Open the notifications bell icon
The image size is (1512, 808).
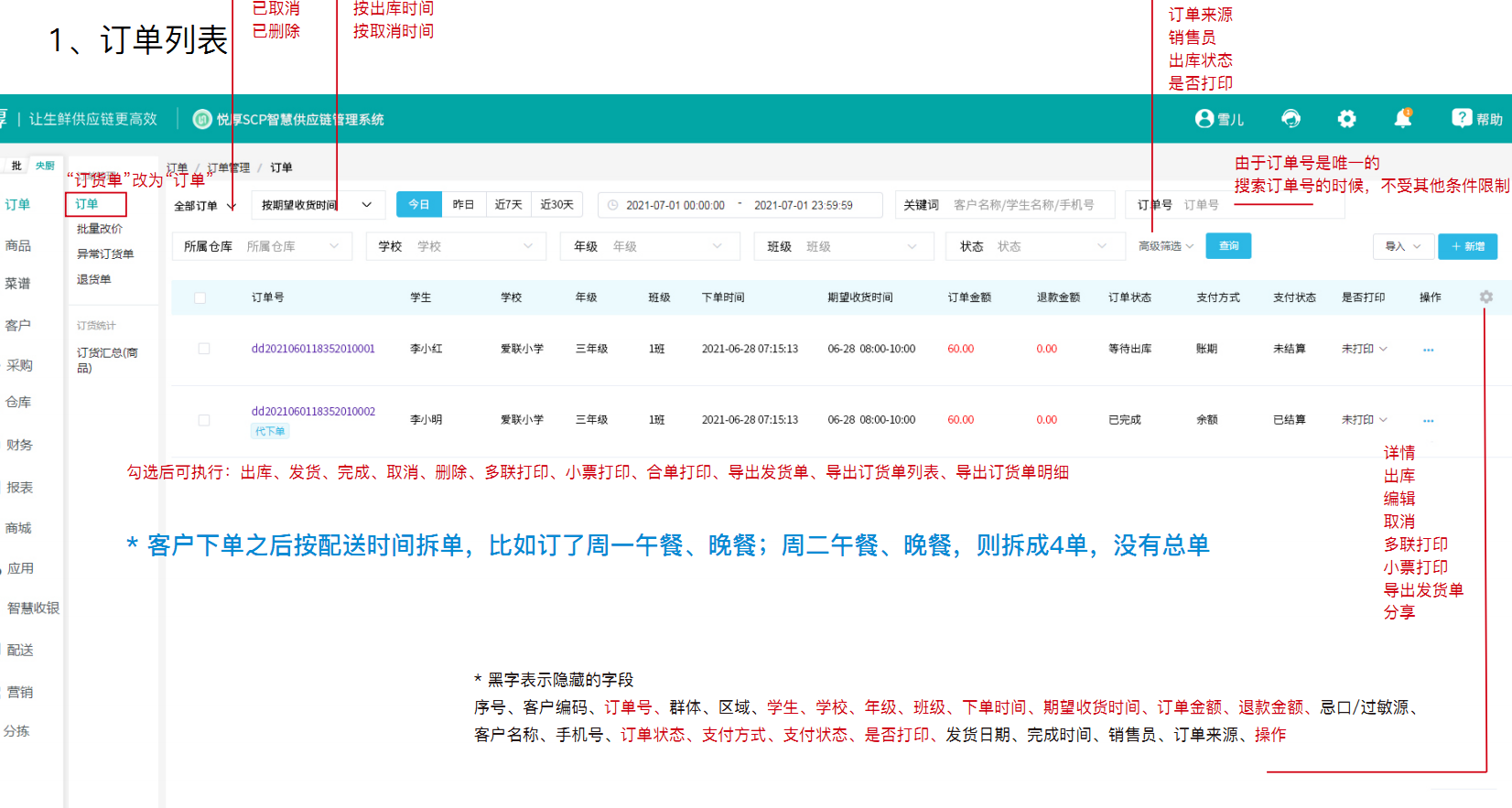(1402, 118)
